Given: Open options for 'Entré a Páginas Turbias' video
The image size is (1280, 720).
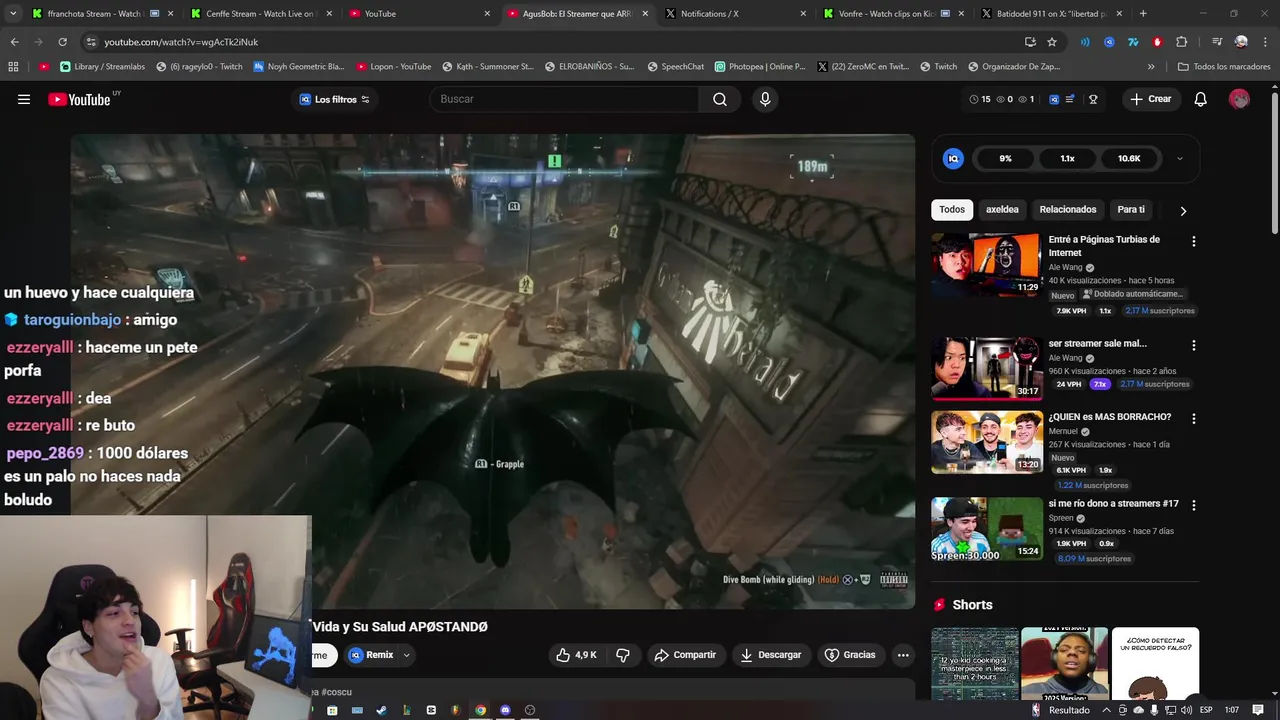Looking at the screenshot, I should pos(1193,241).
